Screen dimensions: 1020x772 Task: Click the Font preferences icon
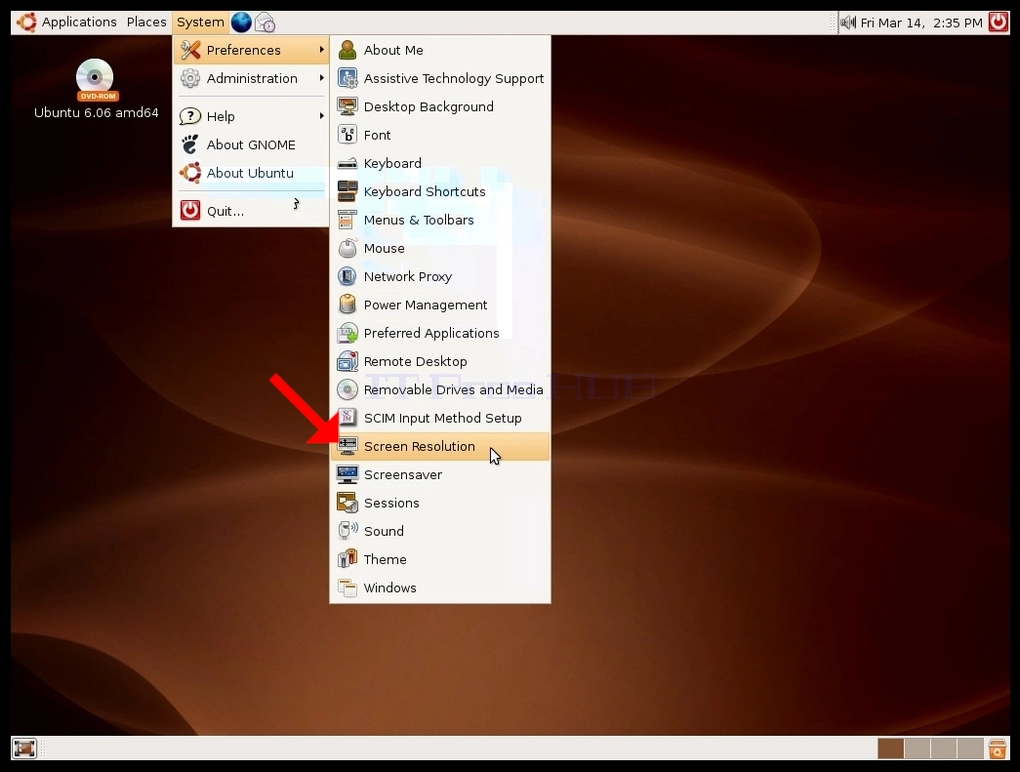coord(347,135)
